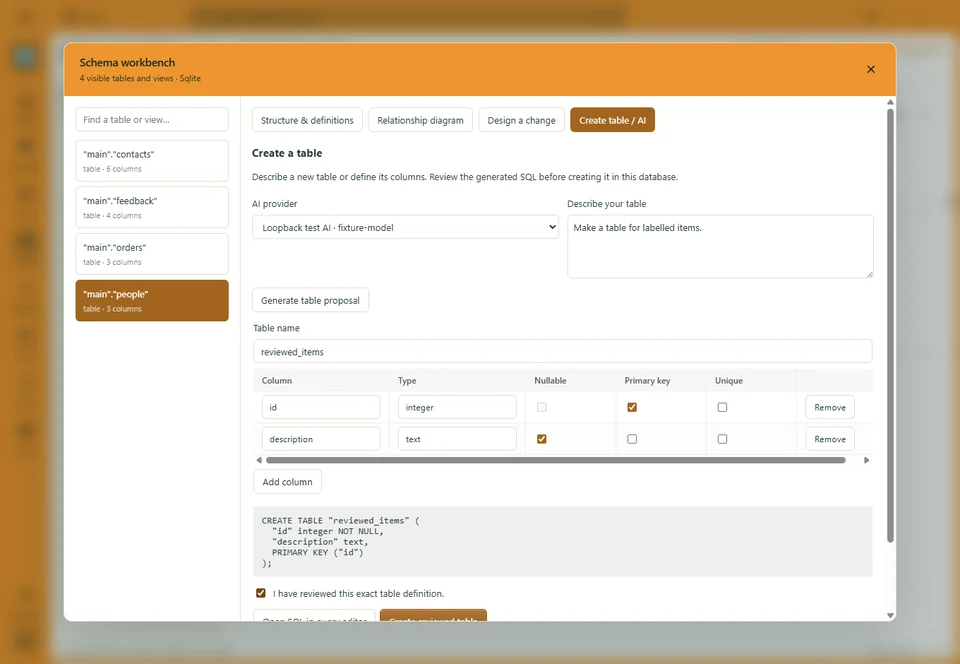
Task: Click Generate table proposal button
Action: (x=310, y=300)
